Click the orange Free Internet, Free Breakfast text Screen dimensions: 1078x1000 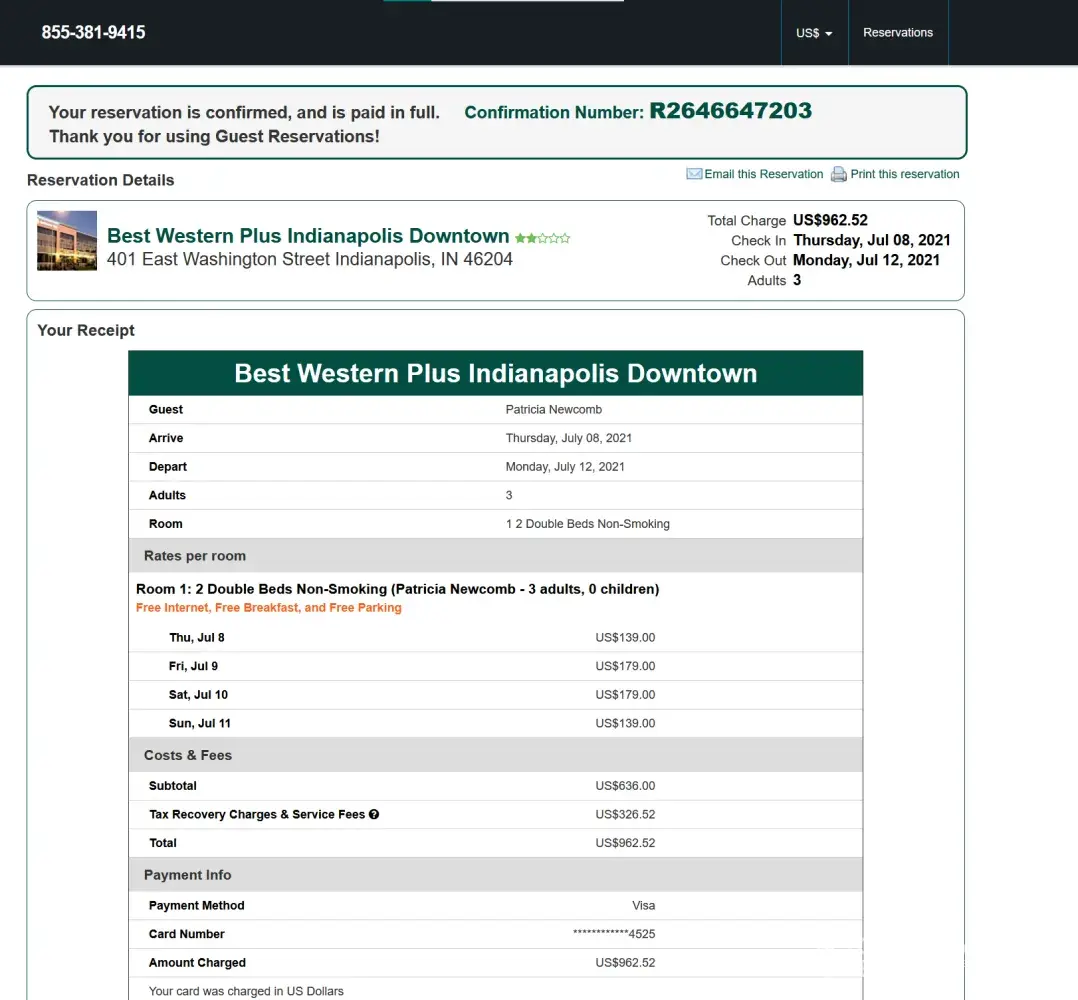tap(268, 608)
